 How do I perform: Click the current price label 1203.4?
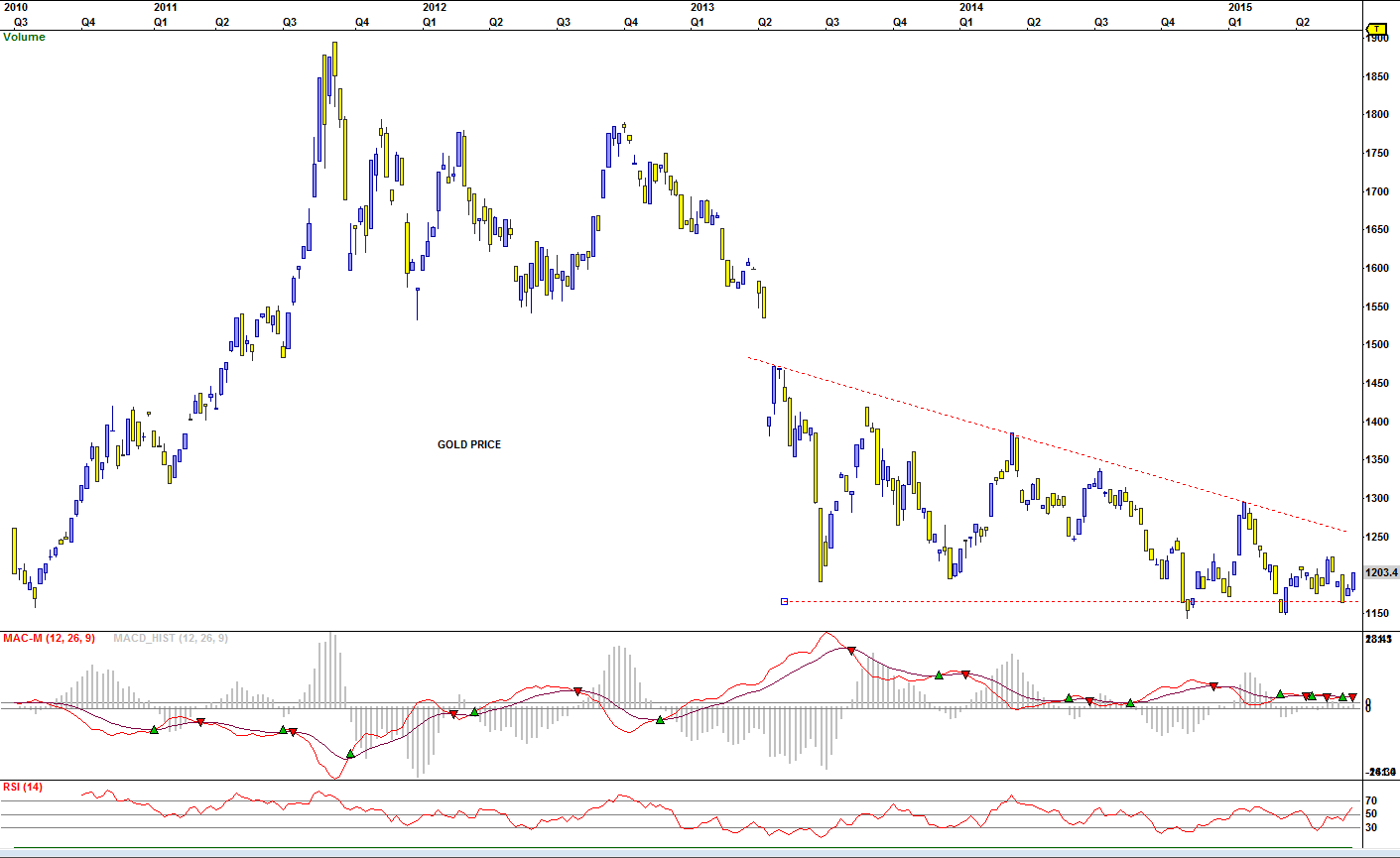[1381, 572]
